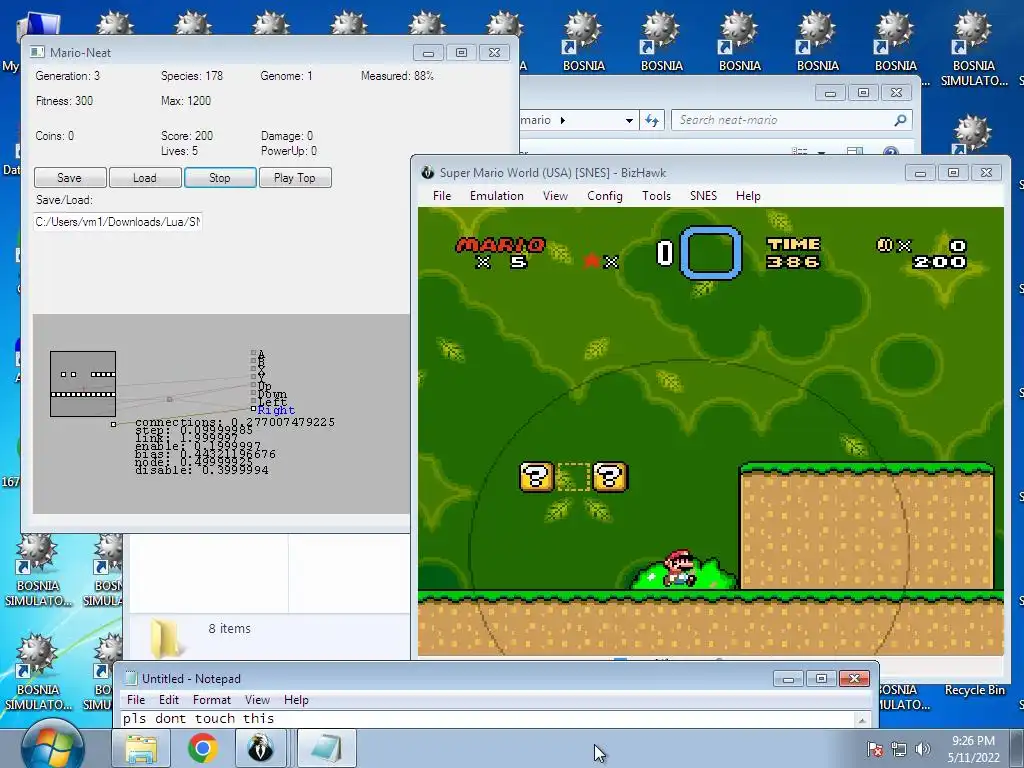Launch Google Chrome from the taskbar
1024x768 pixels.
point(202,748)
